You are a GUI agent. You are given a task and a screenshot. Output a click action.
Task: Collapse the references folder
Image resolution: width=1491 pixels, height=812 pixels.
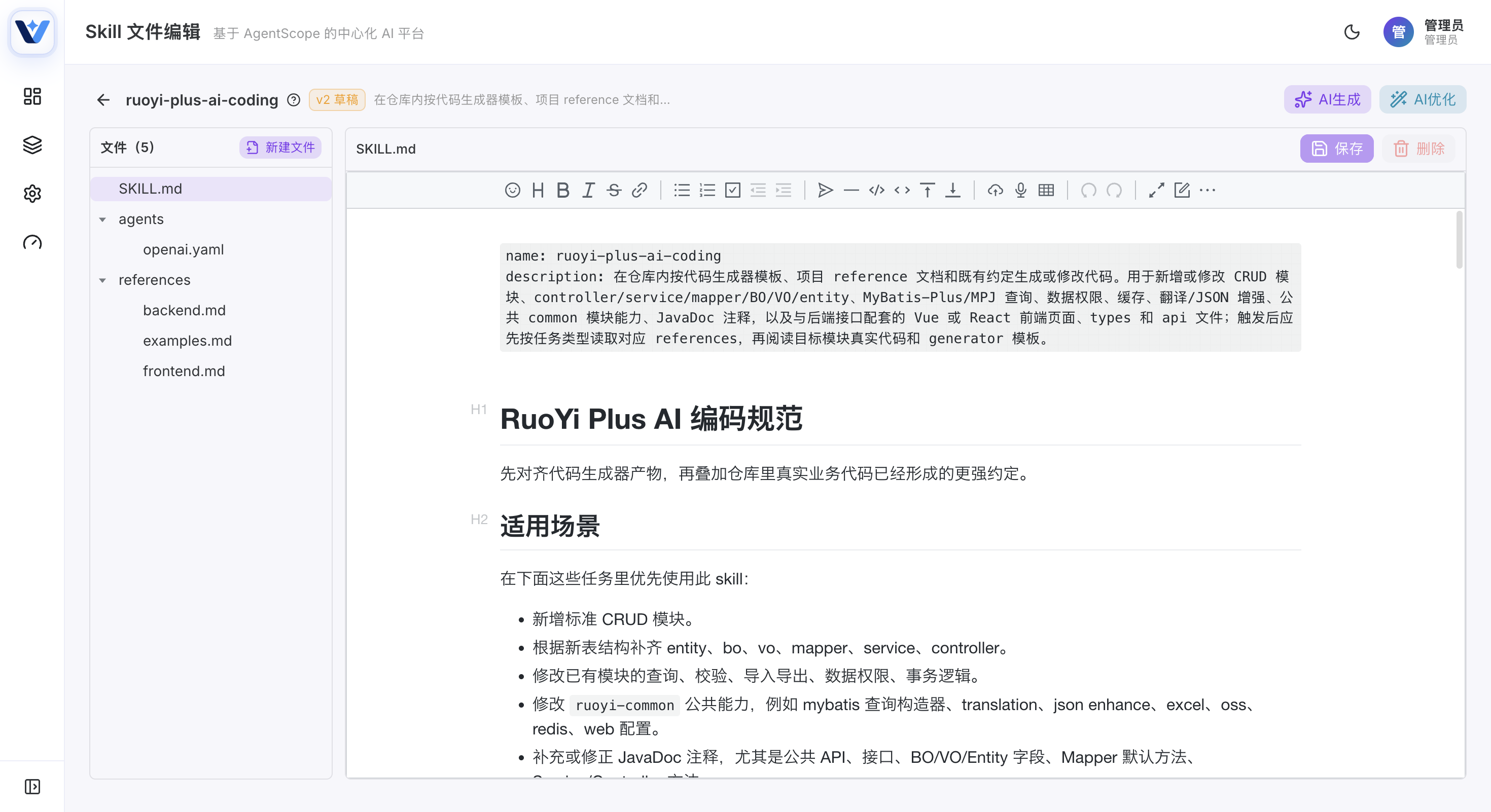pyautogui.click(x=102, y=280)
